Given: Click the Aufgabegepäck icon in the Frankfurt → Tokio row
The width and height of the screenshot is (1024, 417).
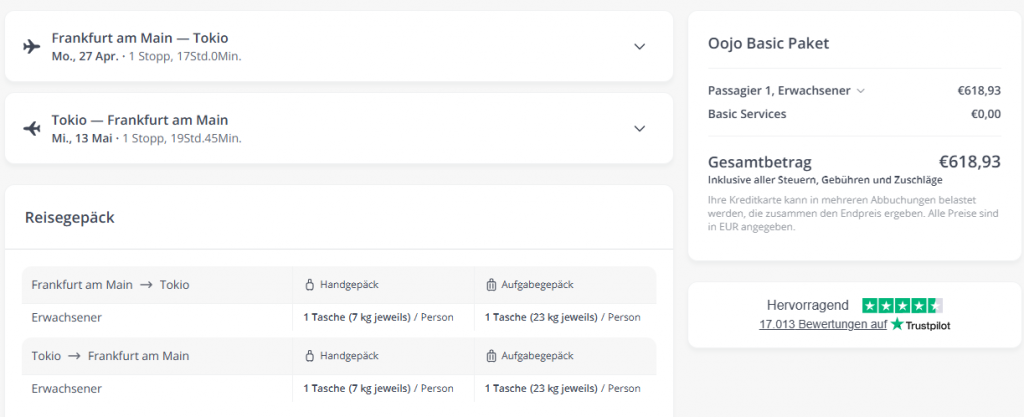Looking at the screenshot, I should pos(491,285).
